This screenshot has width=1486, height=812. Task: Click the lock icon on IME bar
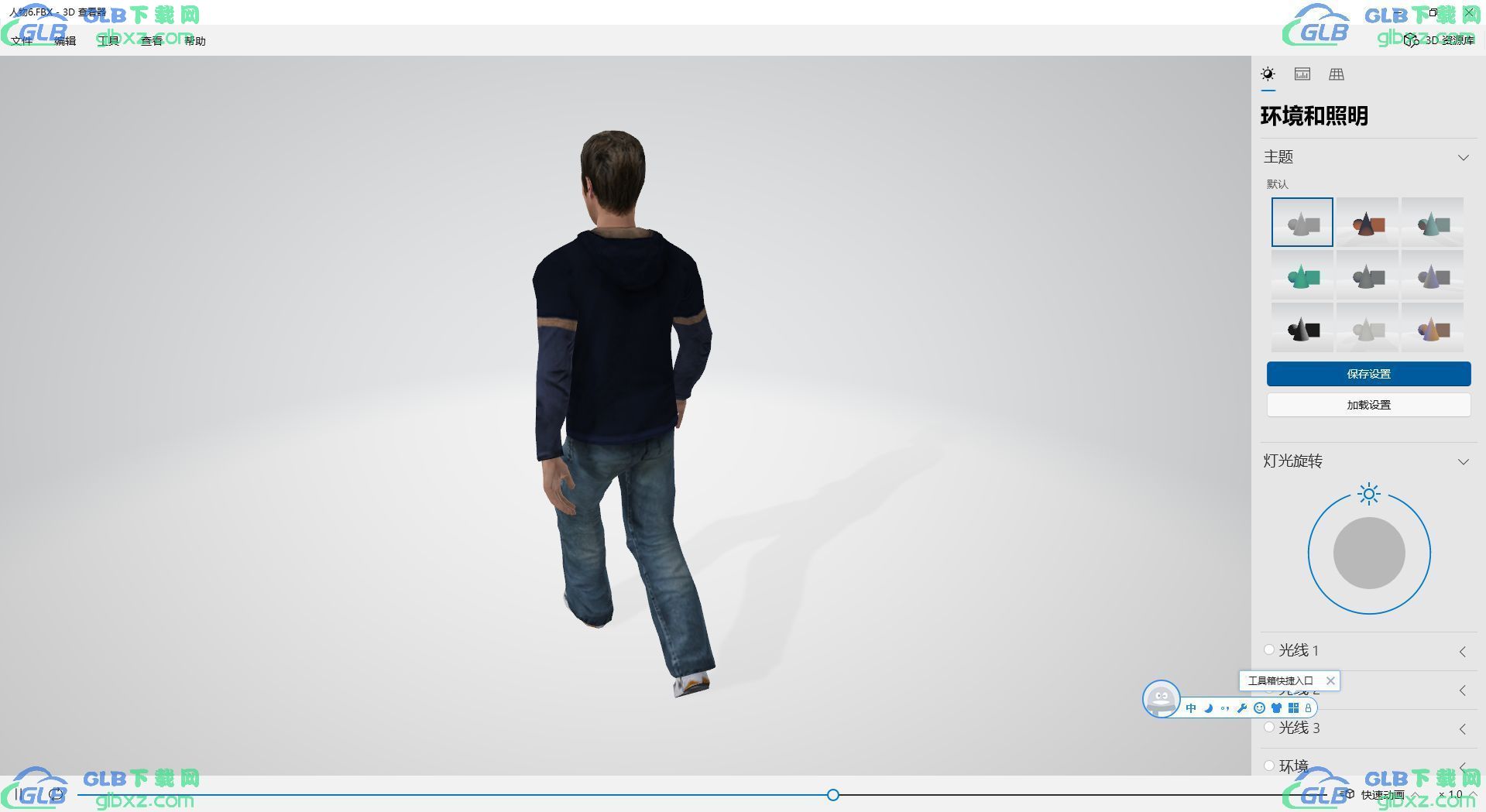(x=1308, y=708)
